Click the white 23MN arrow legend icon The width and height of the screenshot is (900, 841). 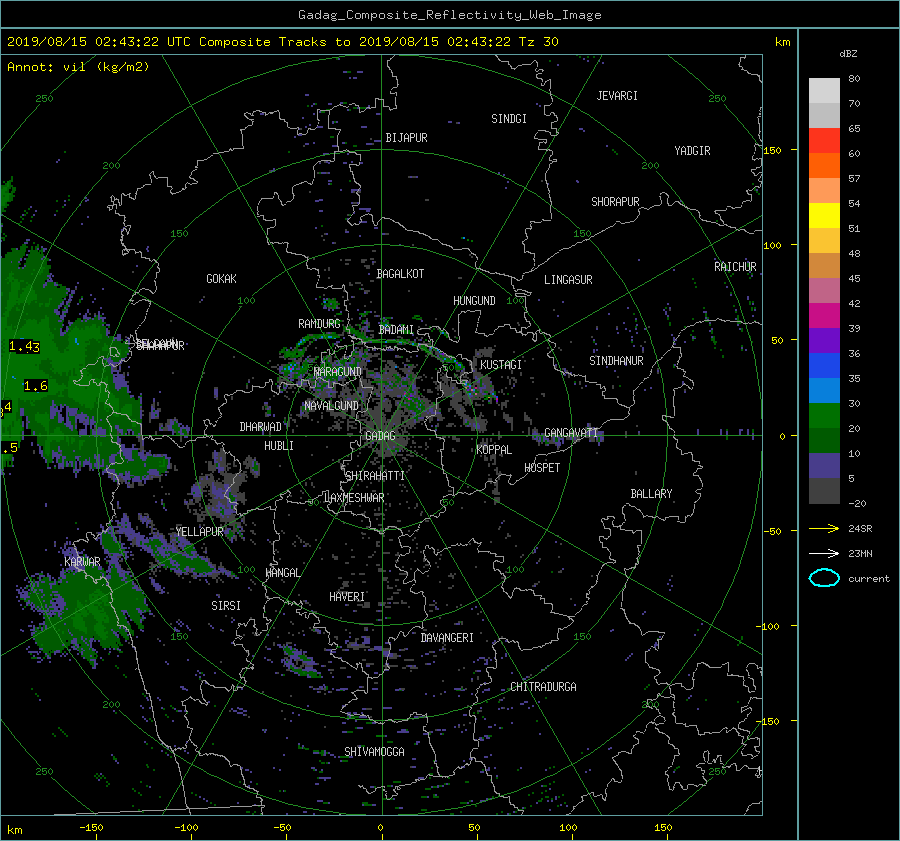coord(824,553)
